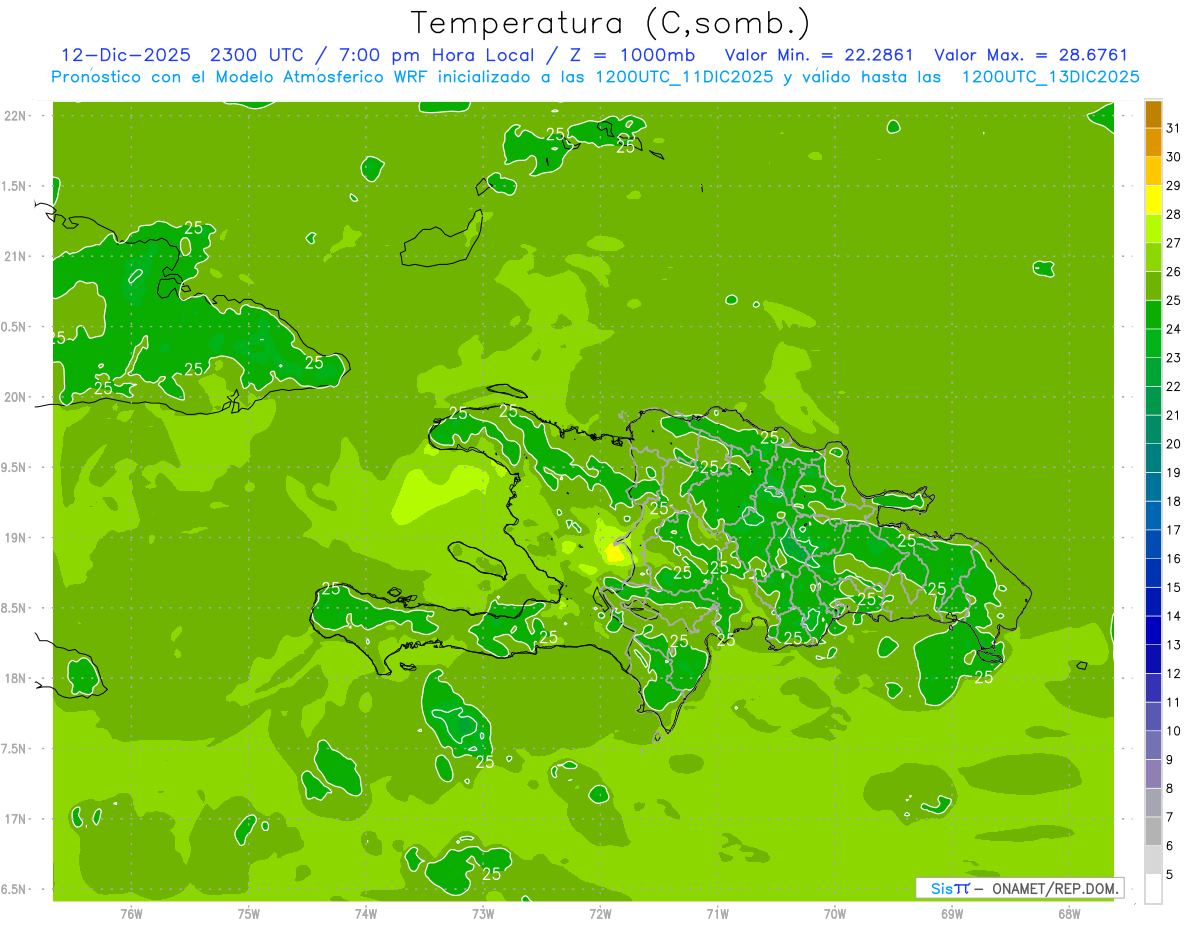Click the "2300 UTC" time text
Image resolution: width=1200 pixels, height=927 pixels.
[259, 55]
